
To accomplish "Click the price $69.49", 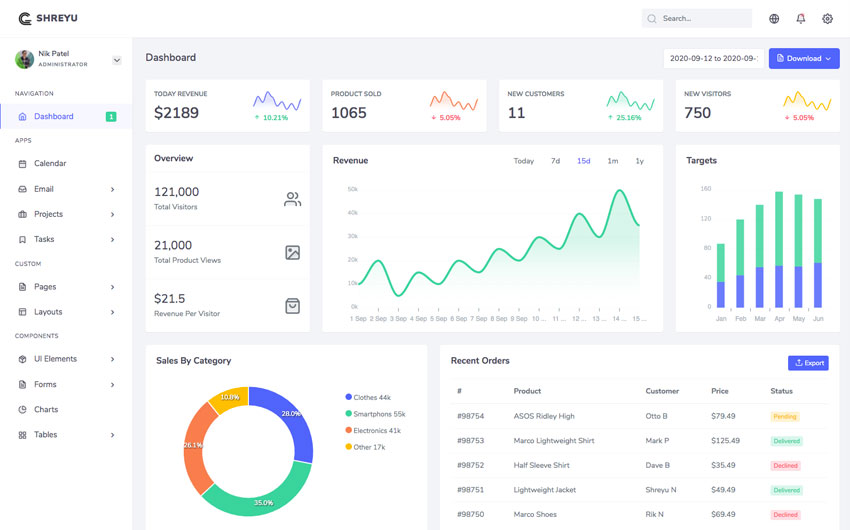I will click(x=723, y=514).
